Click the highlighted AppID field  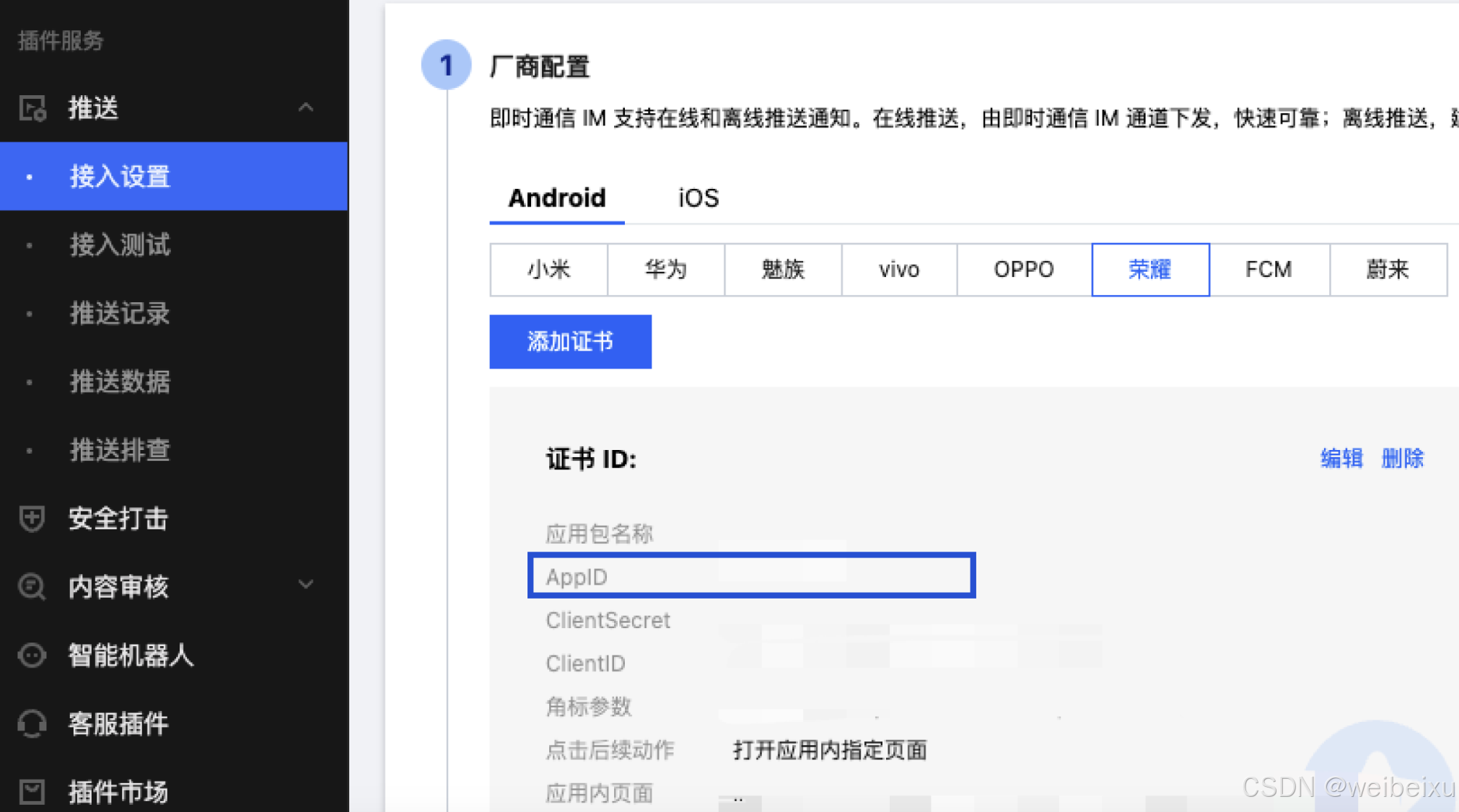(751, 575)
